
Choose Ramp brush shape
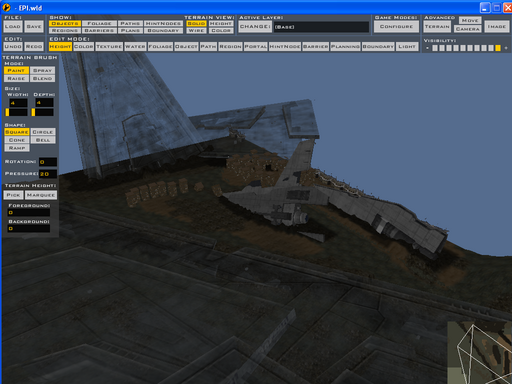point(17,148)
